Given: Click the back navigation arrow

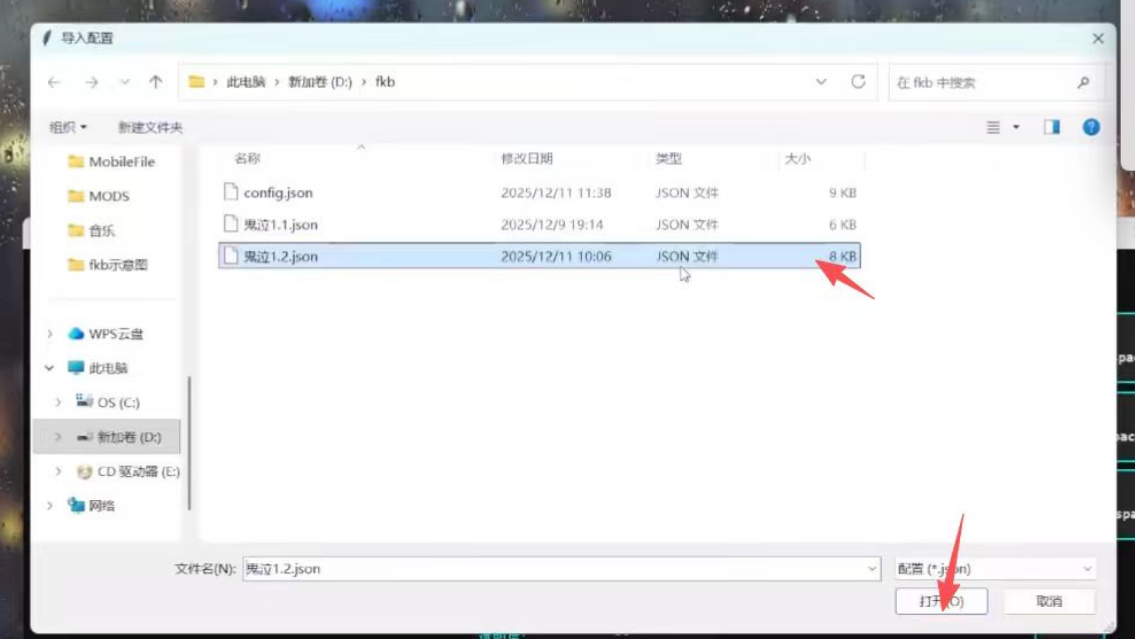Looking at the screenshot, I should [x=55, y=82].
